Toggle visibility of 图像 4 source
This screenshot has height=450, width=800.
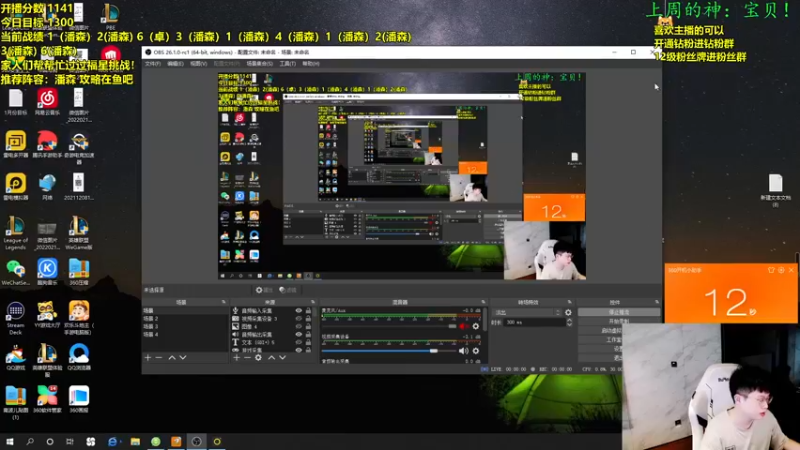[298, 326]
